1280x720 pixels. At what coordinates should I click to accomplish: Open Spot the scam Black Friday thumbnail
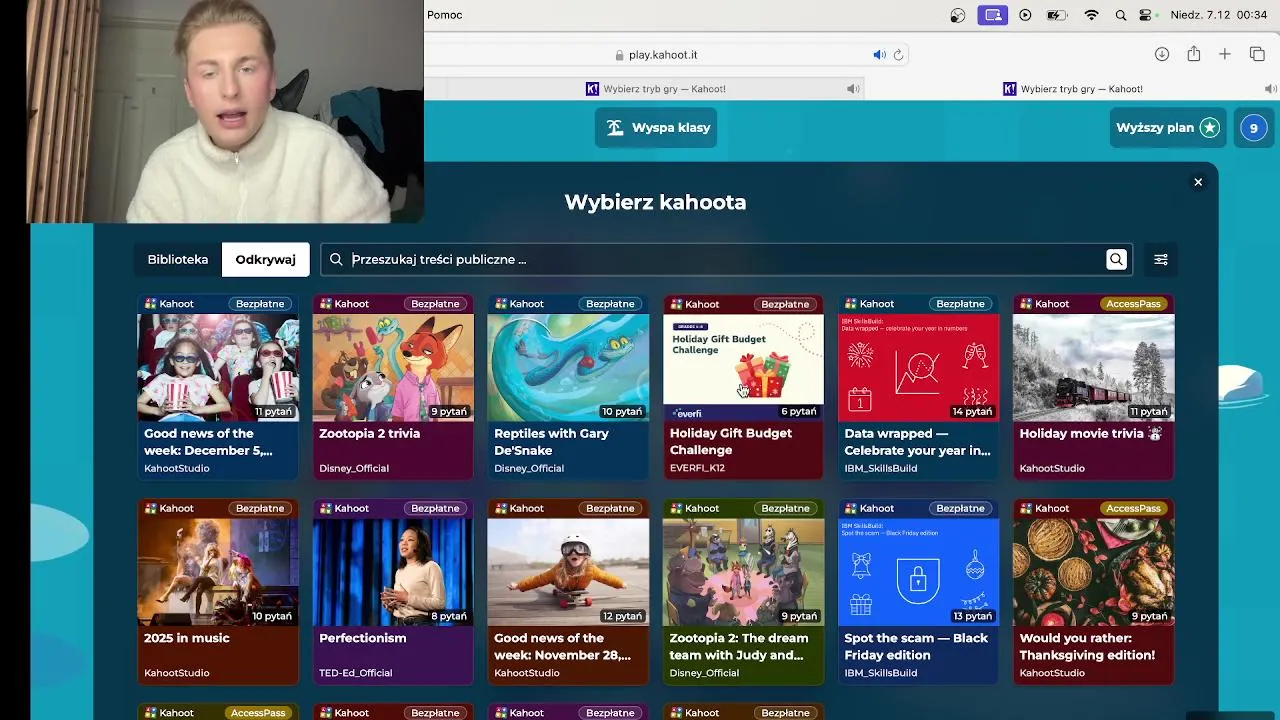click(x=918, y=572)
